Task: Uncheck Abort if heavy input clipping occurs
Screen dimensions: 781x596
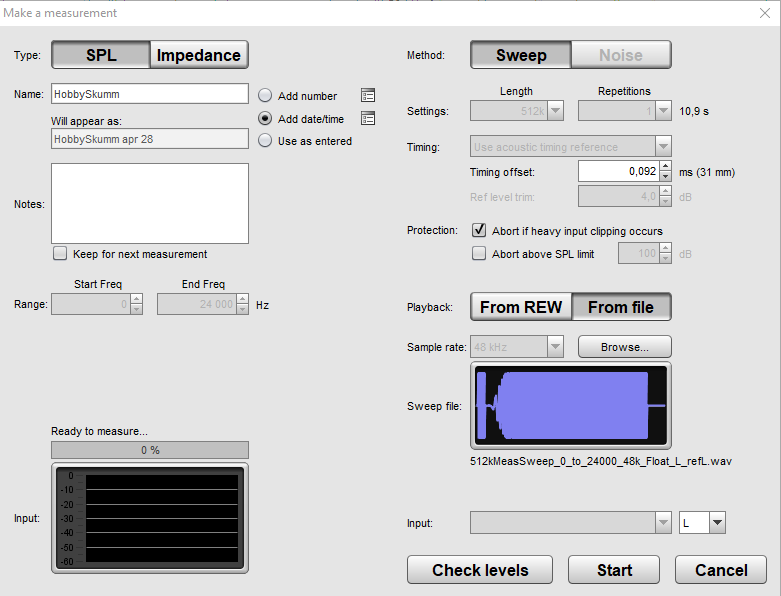Action: [479, 230]
